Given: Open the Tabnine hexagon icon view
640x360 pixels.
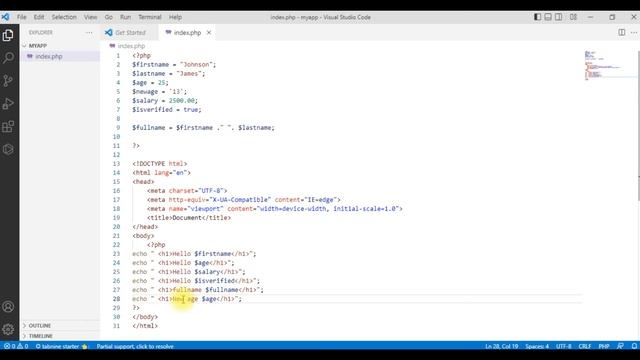Looking at the screenshot, I should (x=8, y=149).
